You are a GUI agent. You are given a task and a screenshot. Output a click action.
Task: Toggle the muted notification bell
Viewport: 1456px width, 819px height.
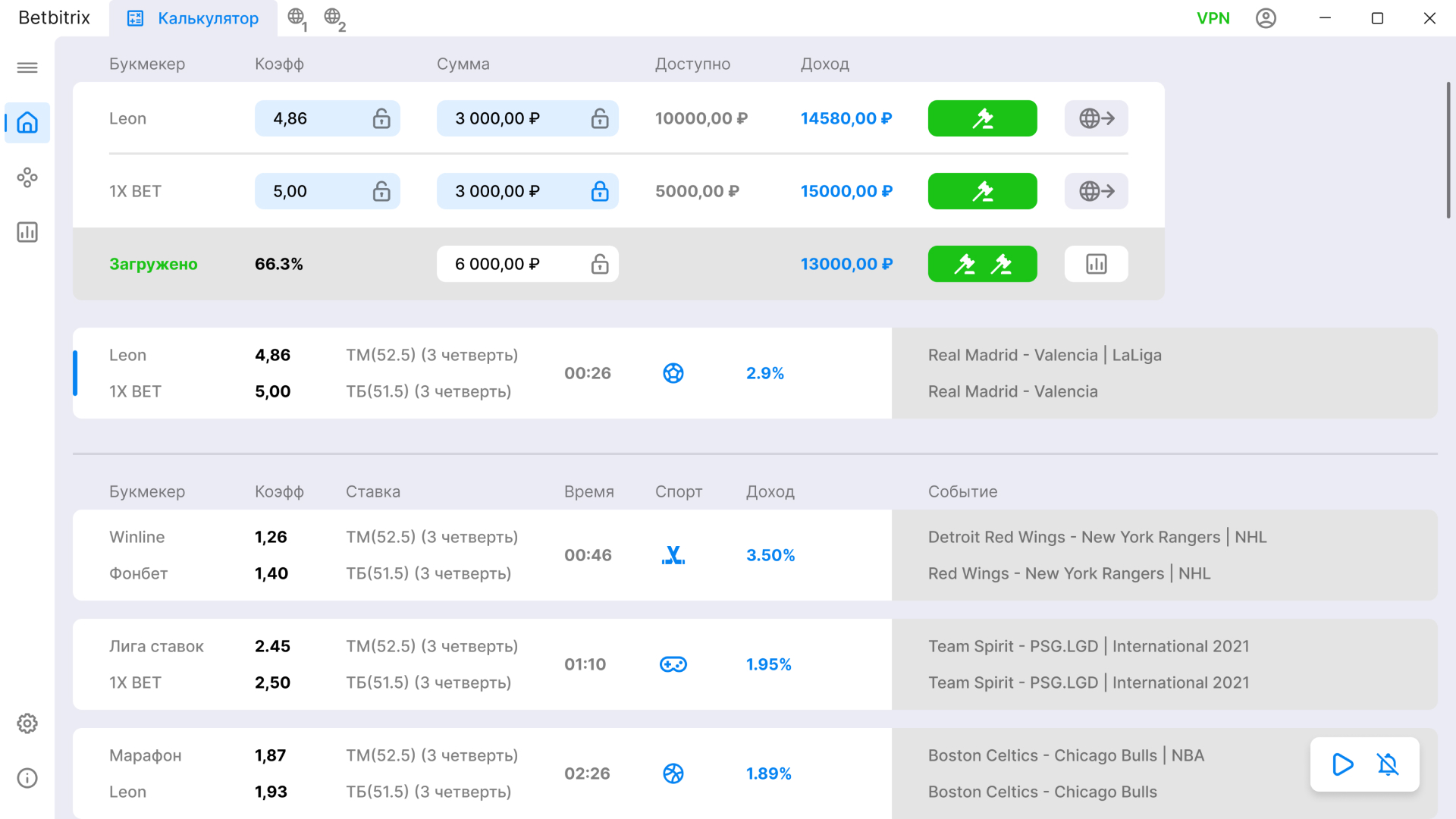pos(1388,764)
